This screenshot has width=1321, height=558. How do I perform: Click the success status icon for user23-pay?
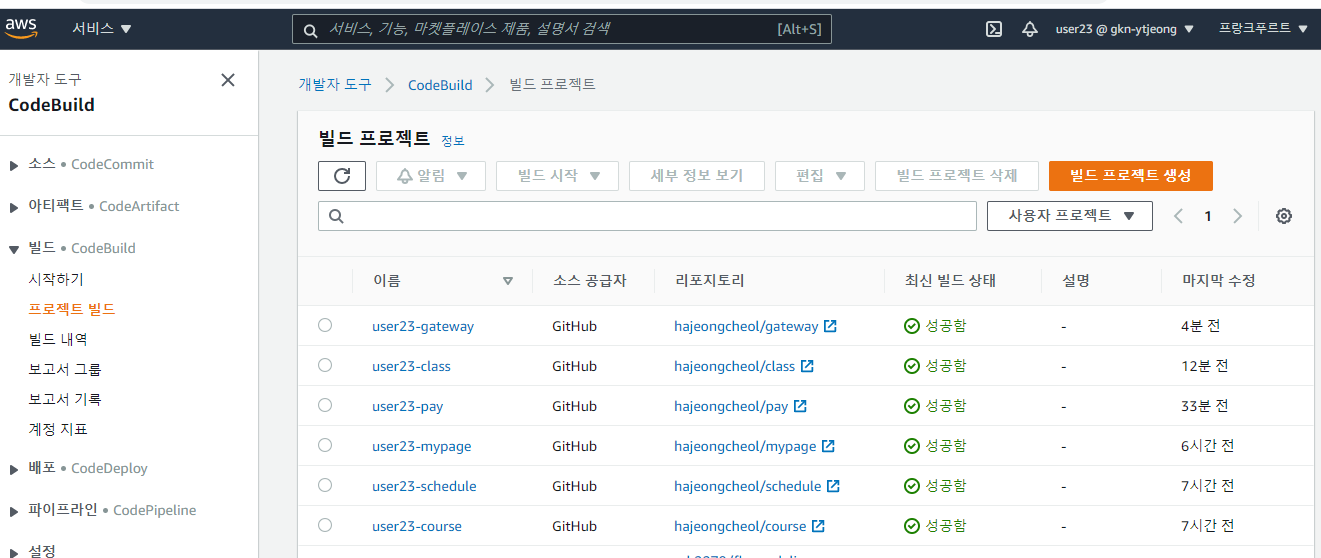tap(911, 406)
